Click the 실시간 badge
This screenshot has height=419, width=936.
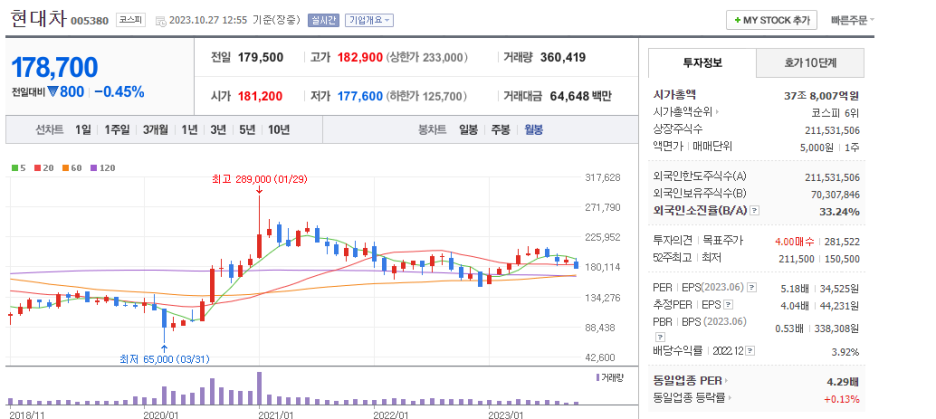(x=324, y=20)
